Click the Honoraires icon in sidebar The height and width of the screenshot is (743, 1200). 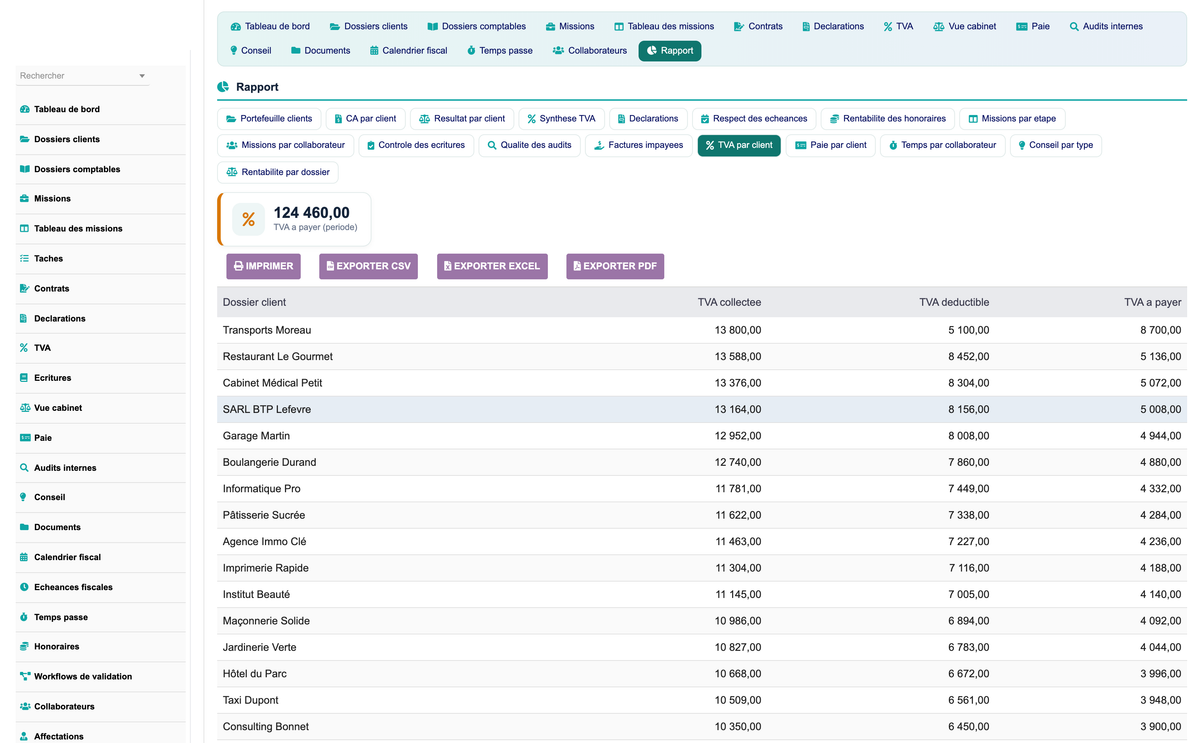24,647
